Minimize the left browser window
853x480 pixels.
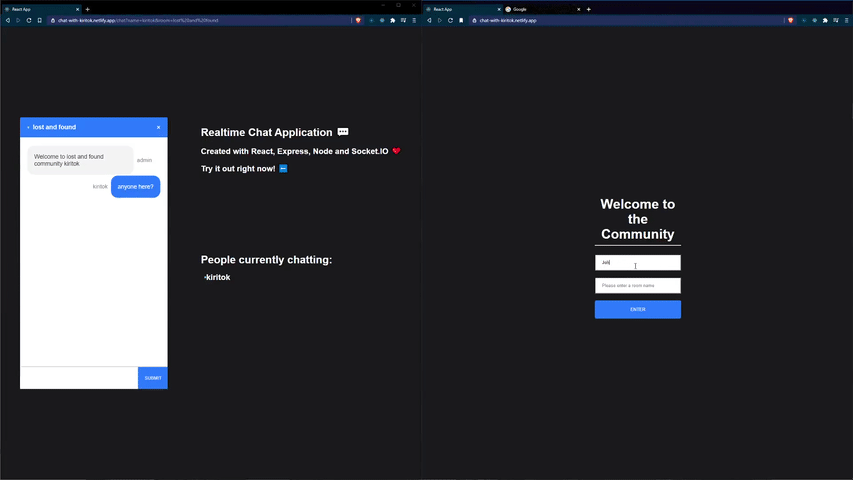(x=383, y=5)
